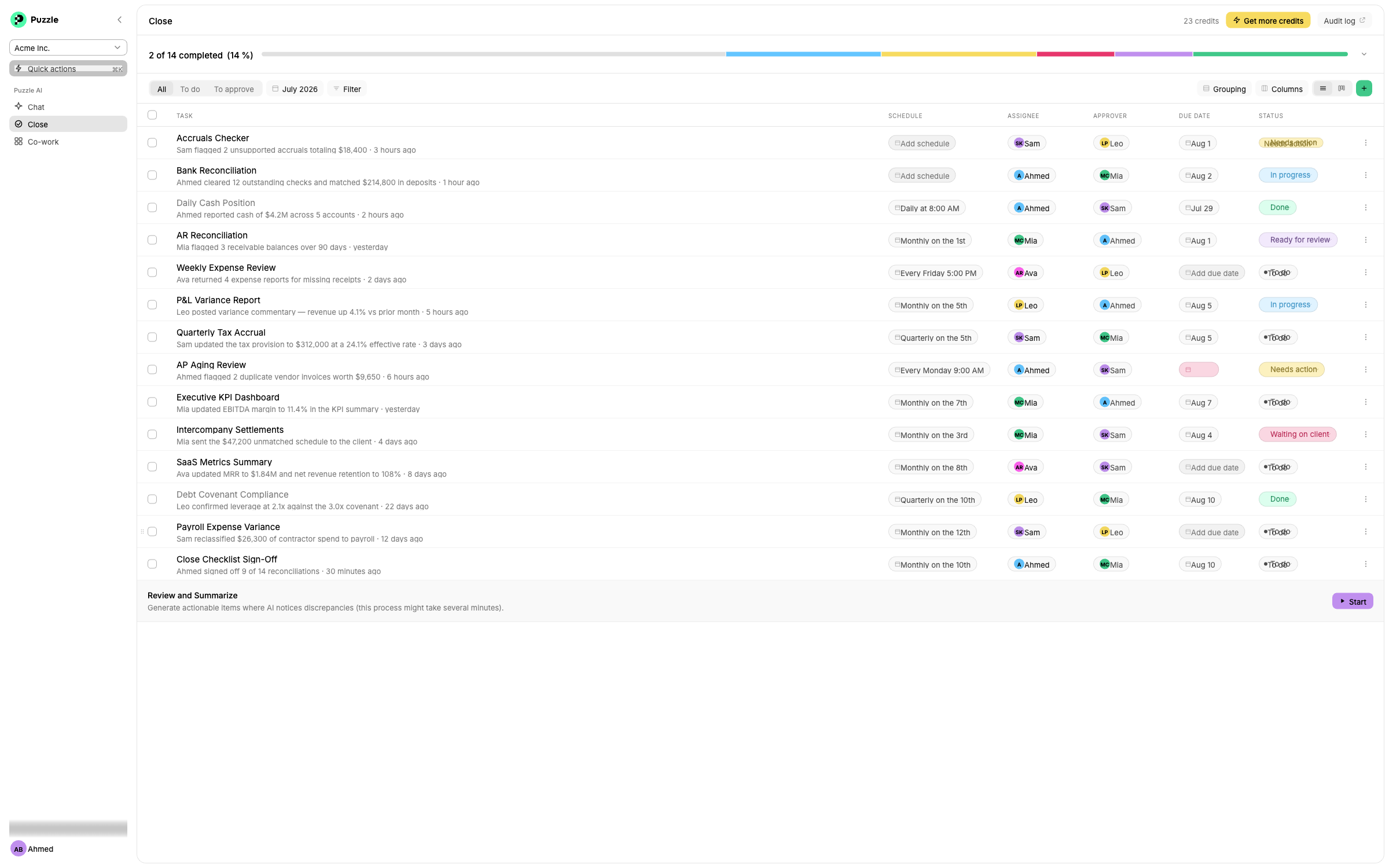Click Add due date for Weekly Expense Review
Image resolution: width=1389 pixels, height=868 pixels.
point(1212,273)
